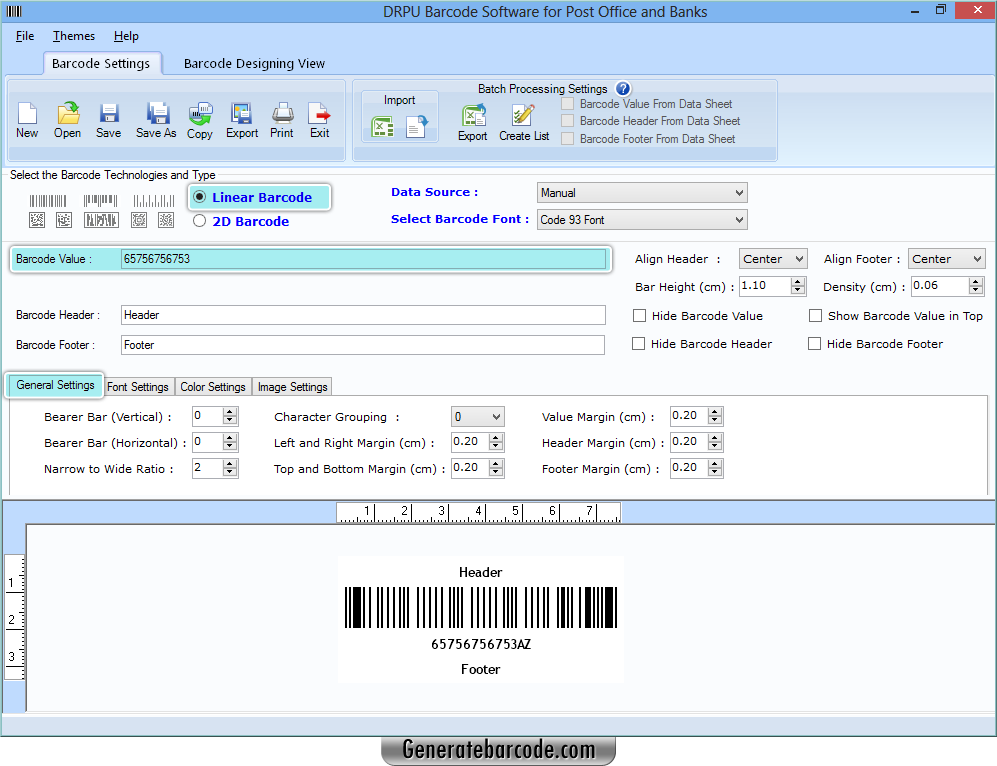Check Hide Barcode Value
The width and height of the screenshot is (997, 766).
[640, 316]
